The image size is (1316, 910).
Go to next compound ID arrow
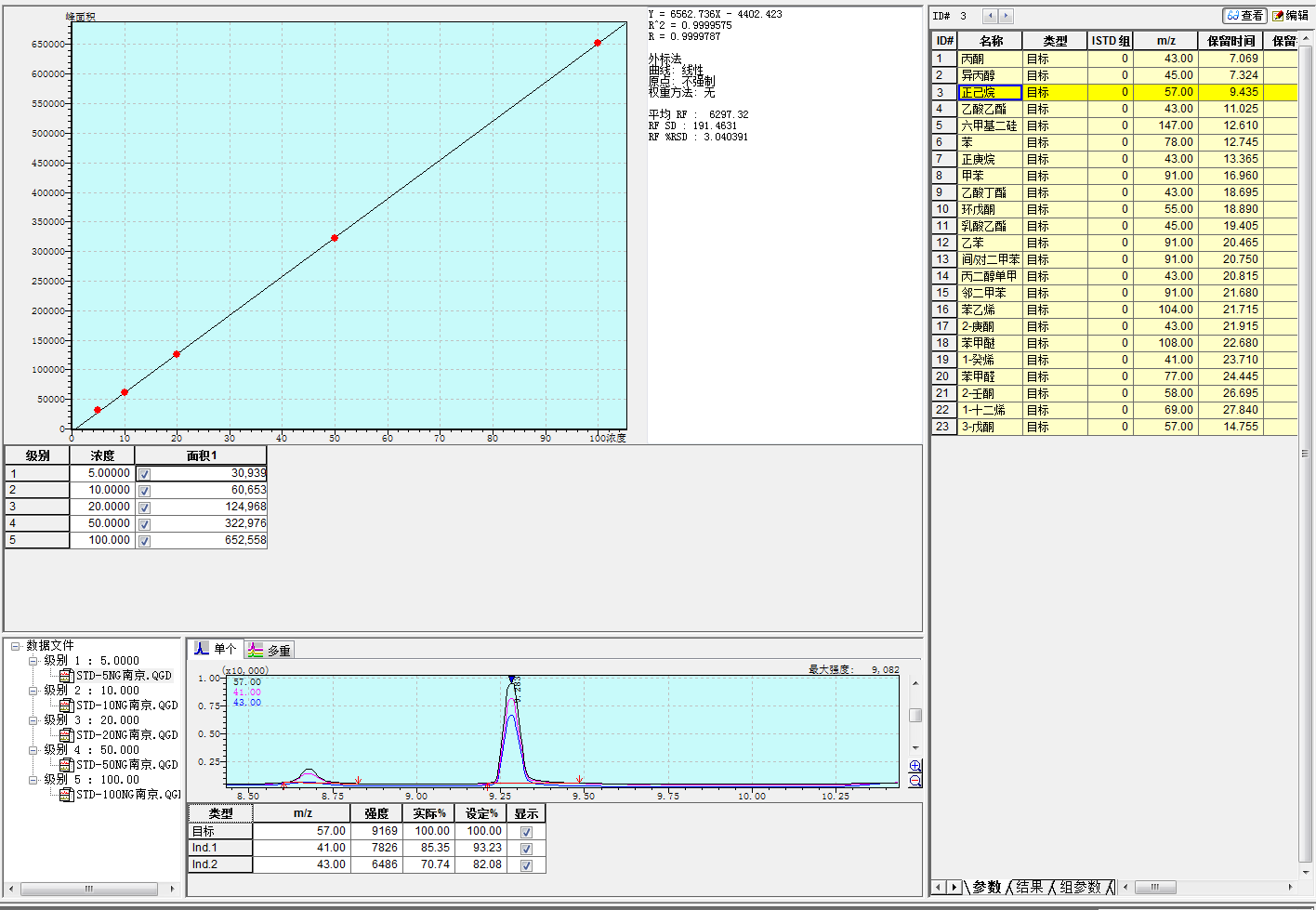pos(1006,16)
